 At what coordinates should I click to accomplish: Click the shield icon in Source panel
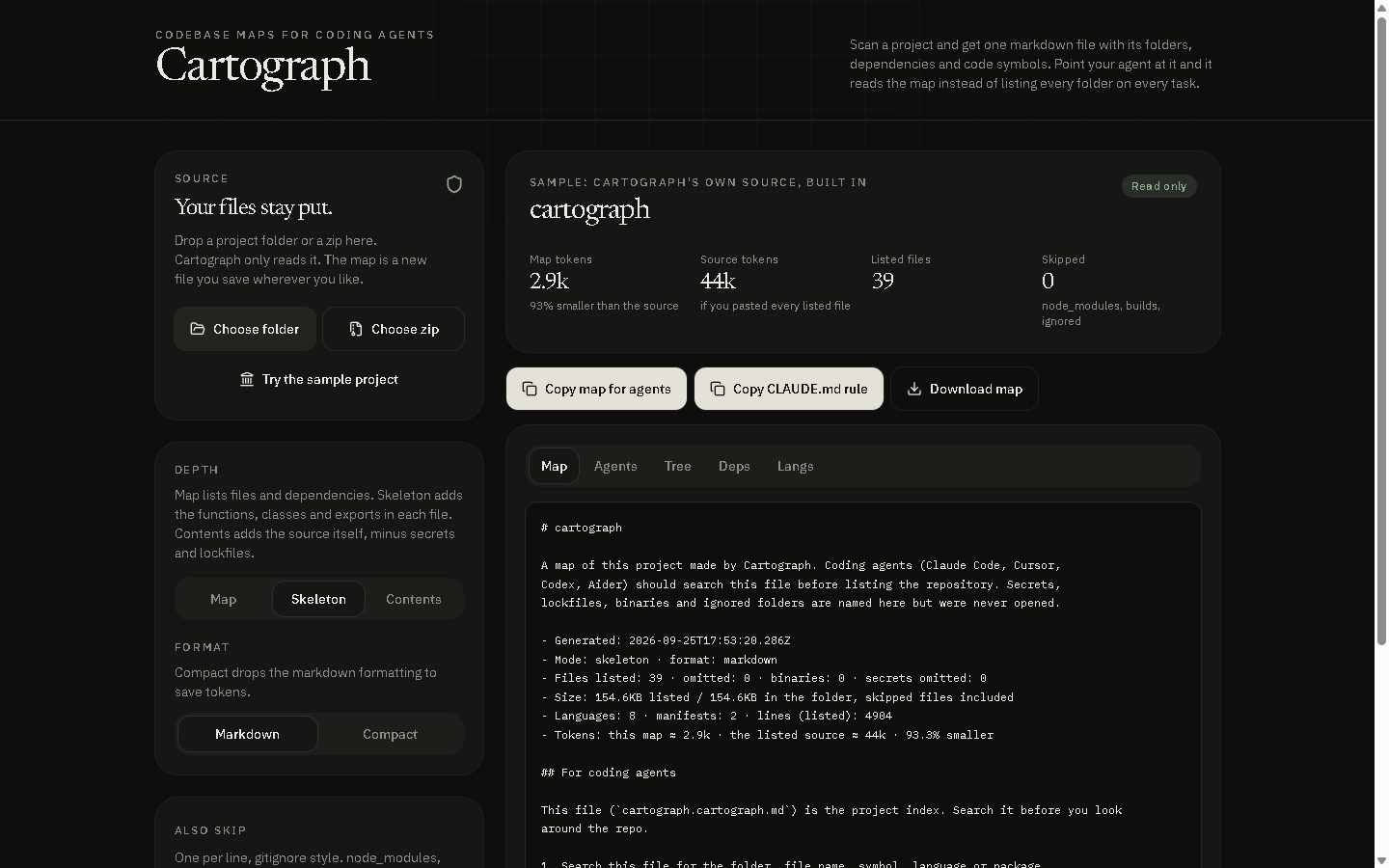point(454,184)
